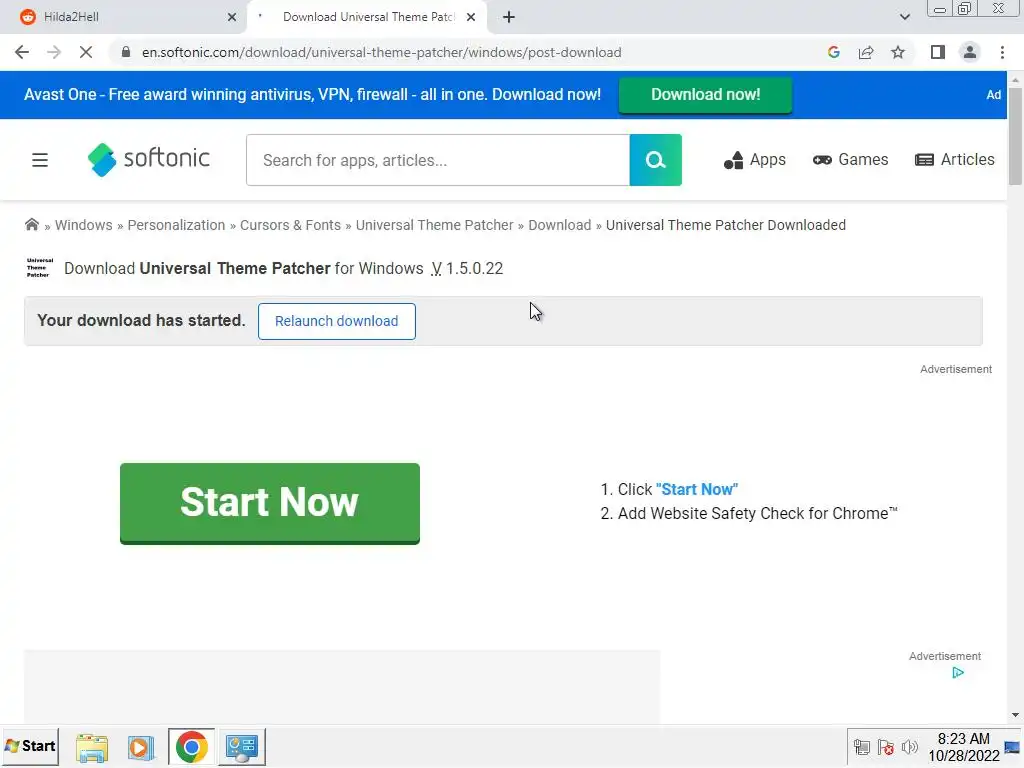Click the scrollbar up arrow
This screenshot has width=1024, height=768.
click(1015, 80)
